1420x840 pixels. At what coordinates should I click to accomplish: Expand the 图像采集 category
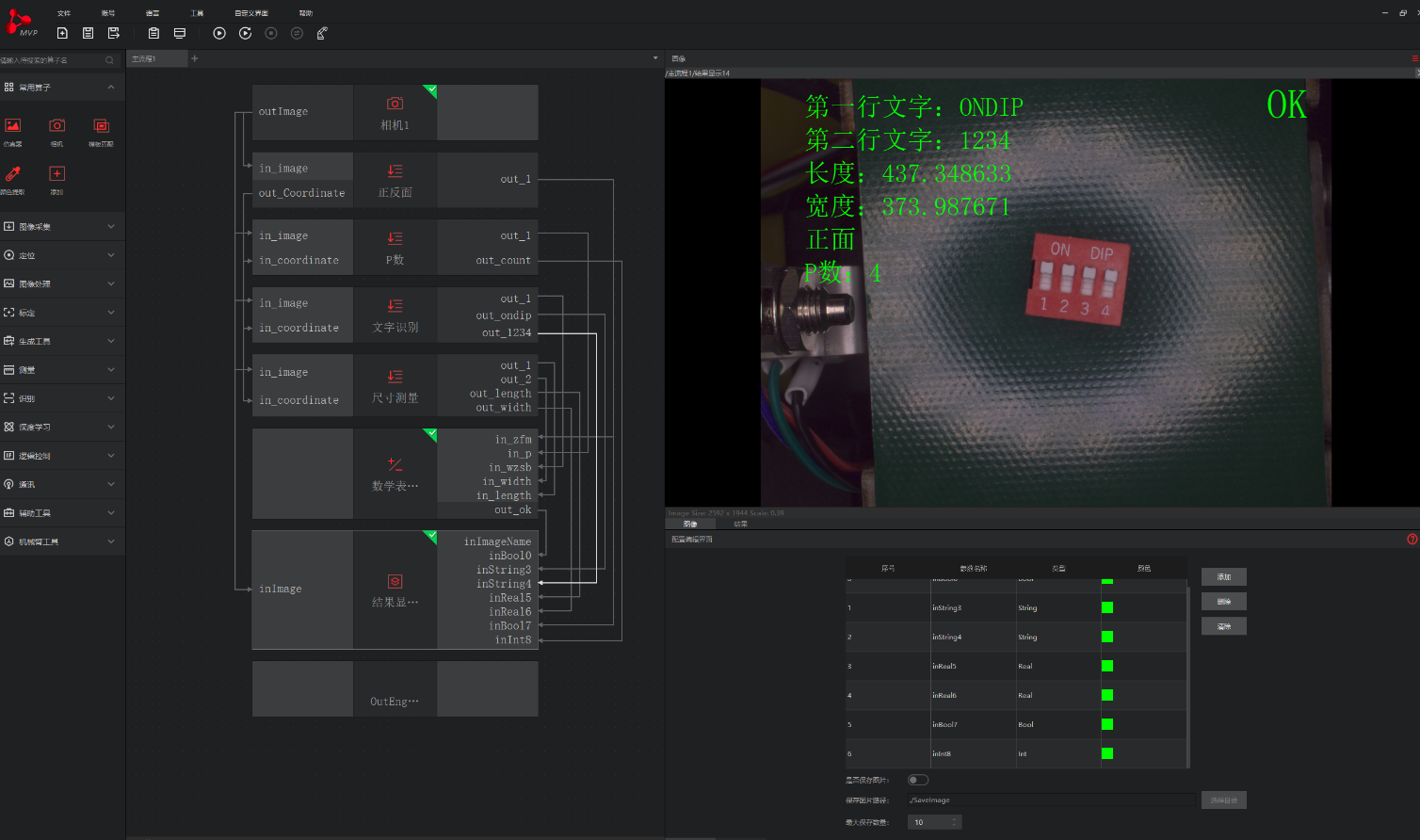point(62,227)
